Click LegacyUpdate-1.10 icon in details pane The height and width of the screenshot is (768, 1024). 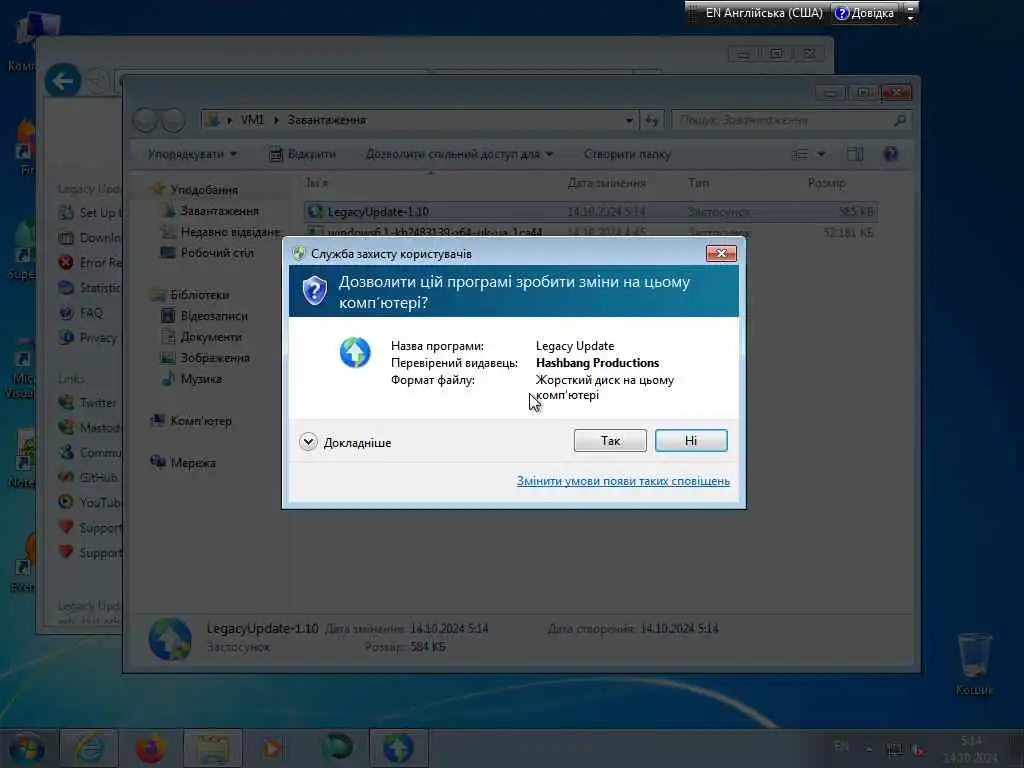(x=170, y=639)
